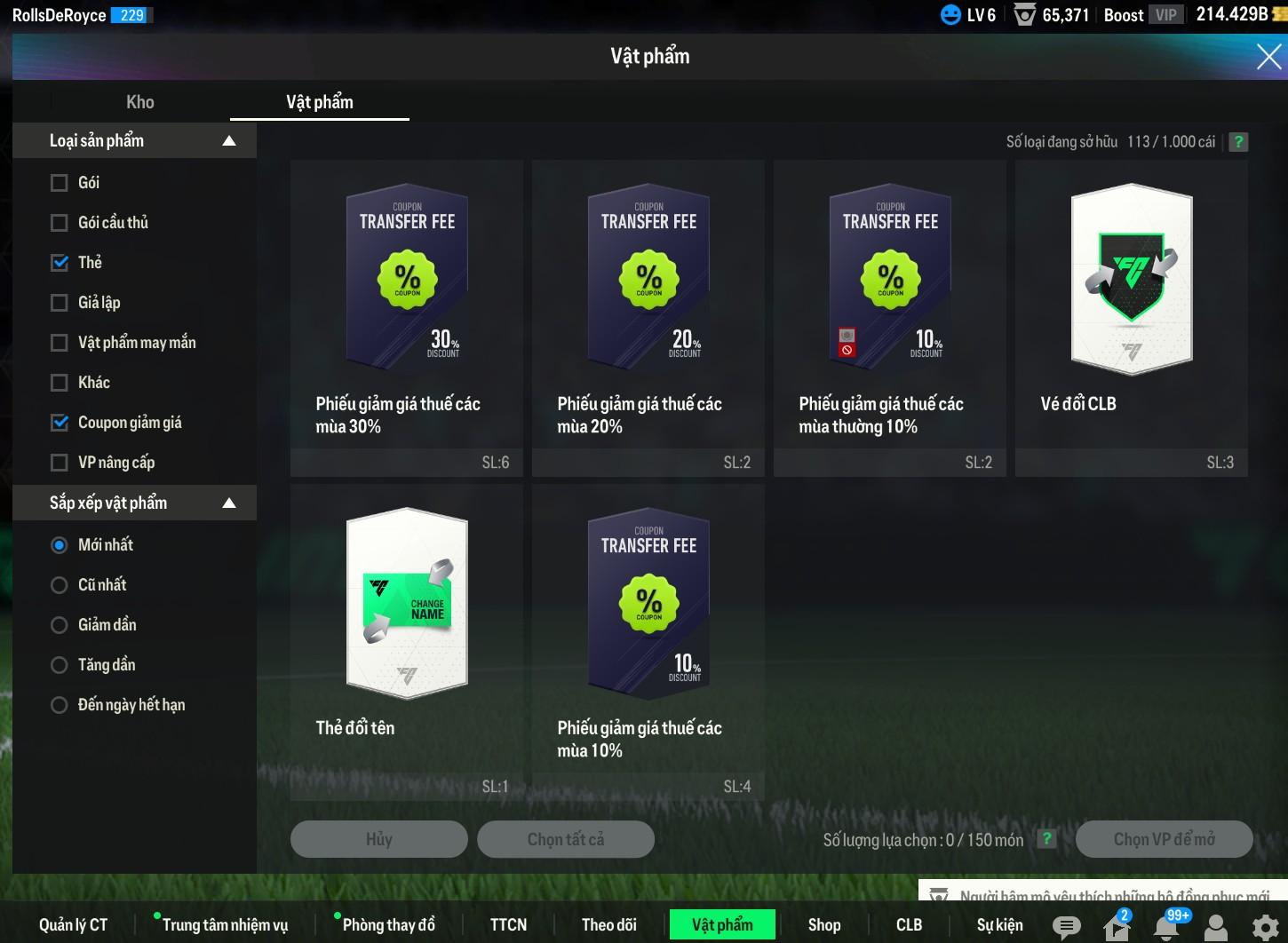Open the notifications bell icon
Image resolution: width=1288 pixels, height=943 pixels.
coord(1166,927)
